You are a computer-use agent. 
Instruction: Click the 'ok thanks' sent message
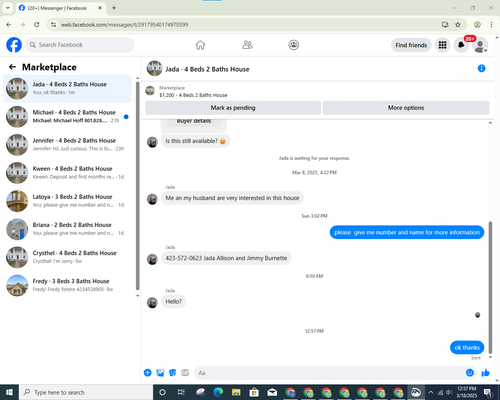[467, 347]
